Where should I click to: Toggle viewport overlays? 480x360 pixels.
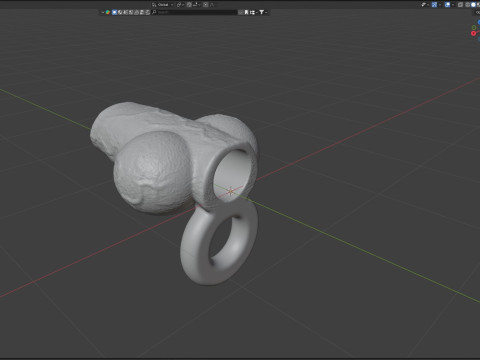447,5
